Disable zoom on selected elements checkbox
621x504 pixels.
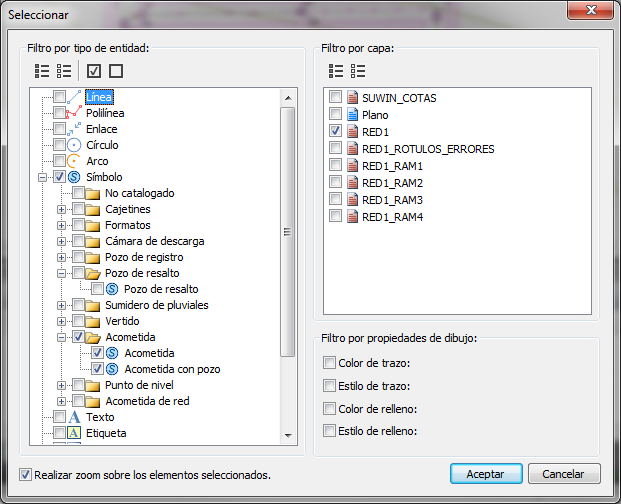coord(25,474)
